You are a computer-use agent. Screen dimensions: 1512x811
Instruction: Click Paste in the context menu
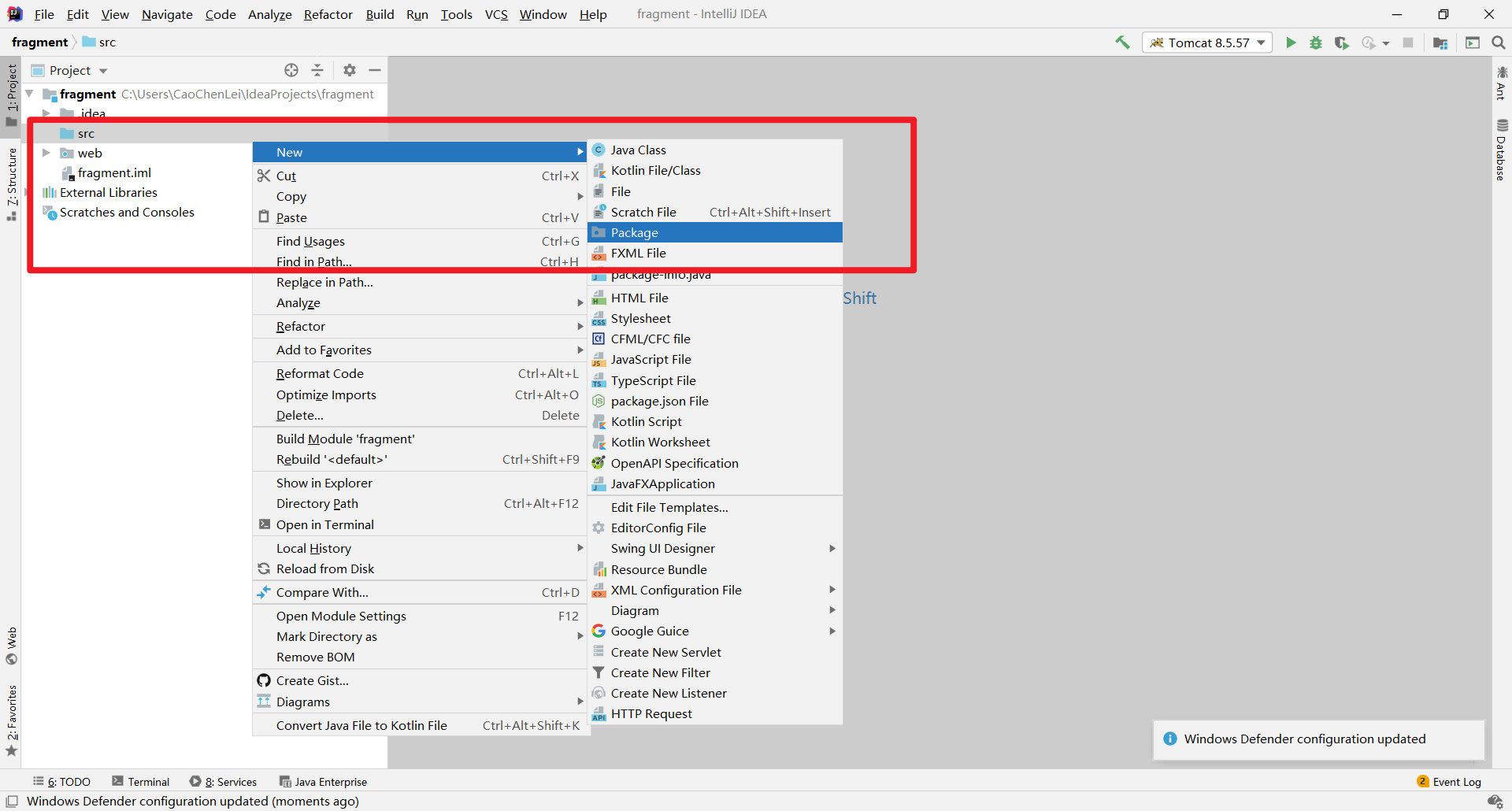click(420, 217)
